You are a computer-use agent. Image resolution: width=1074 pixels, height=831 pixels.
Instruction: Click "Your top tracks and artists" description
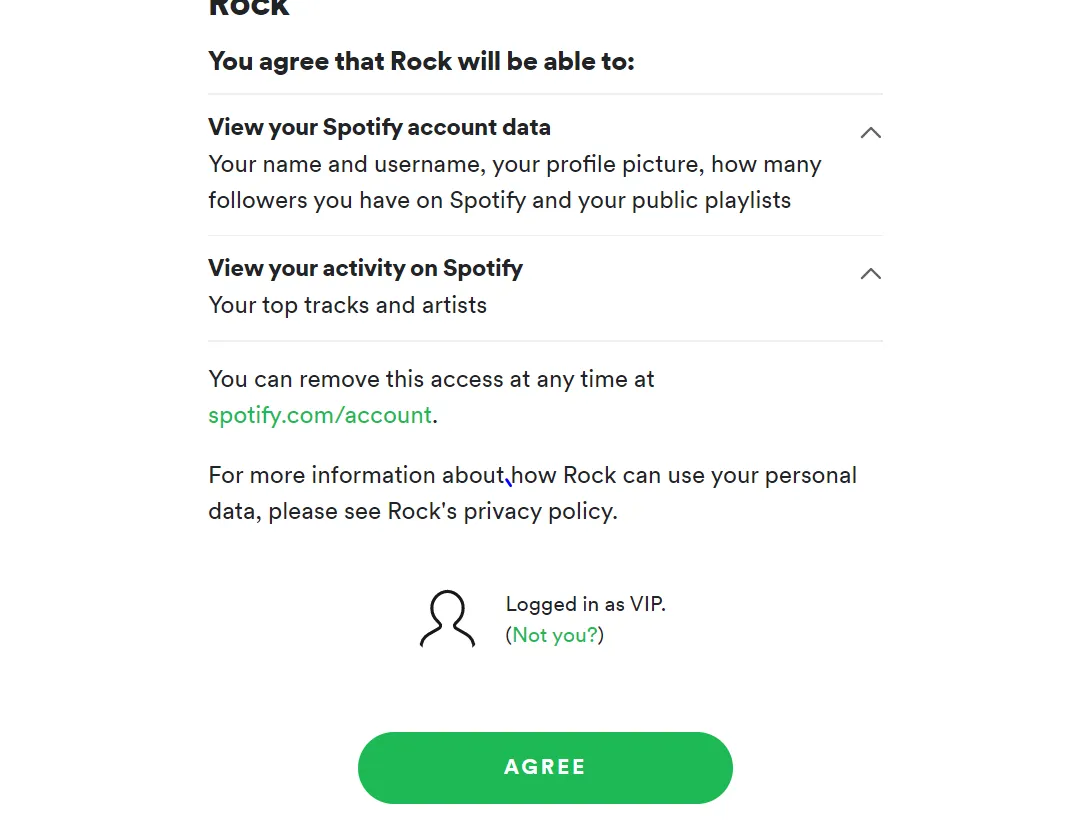point(347,305)
